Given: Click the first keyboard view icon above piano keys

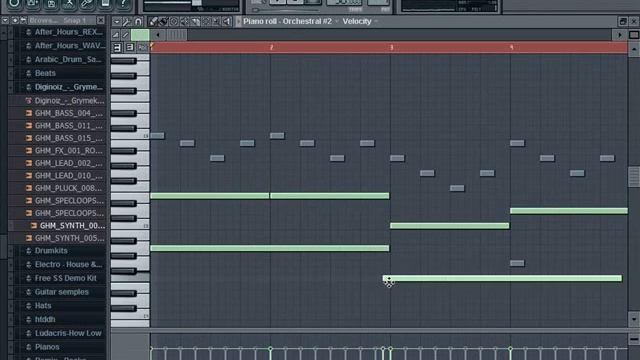Looking at the screenshot, I should click(x=117, y=47).
